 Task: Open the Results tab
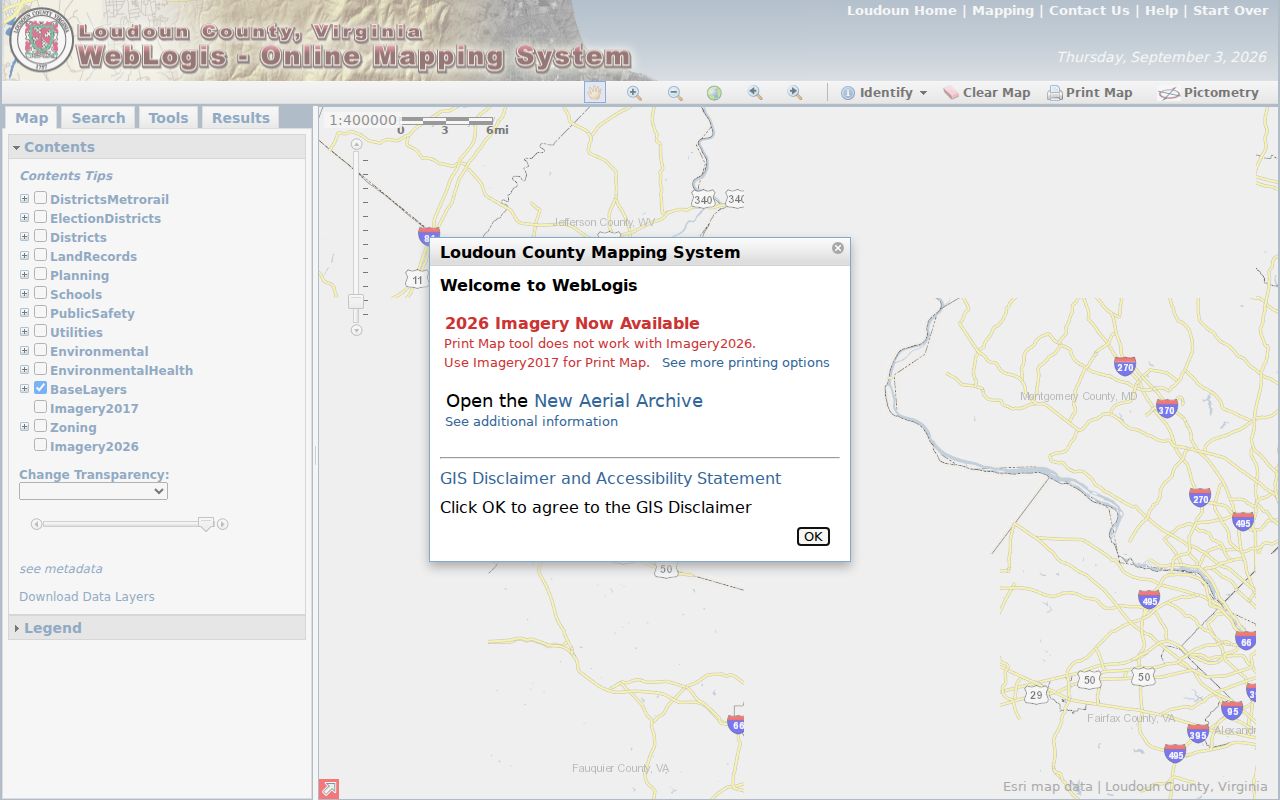click(240, 118)
